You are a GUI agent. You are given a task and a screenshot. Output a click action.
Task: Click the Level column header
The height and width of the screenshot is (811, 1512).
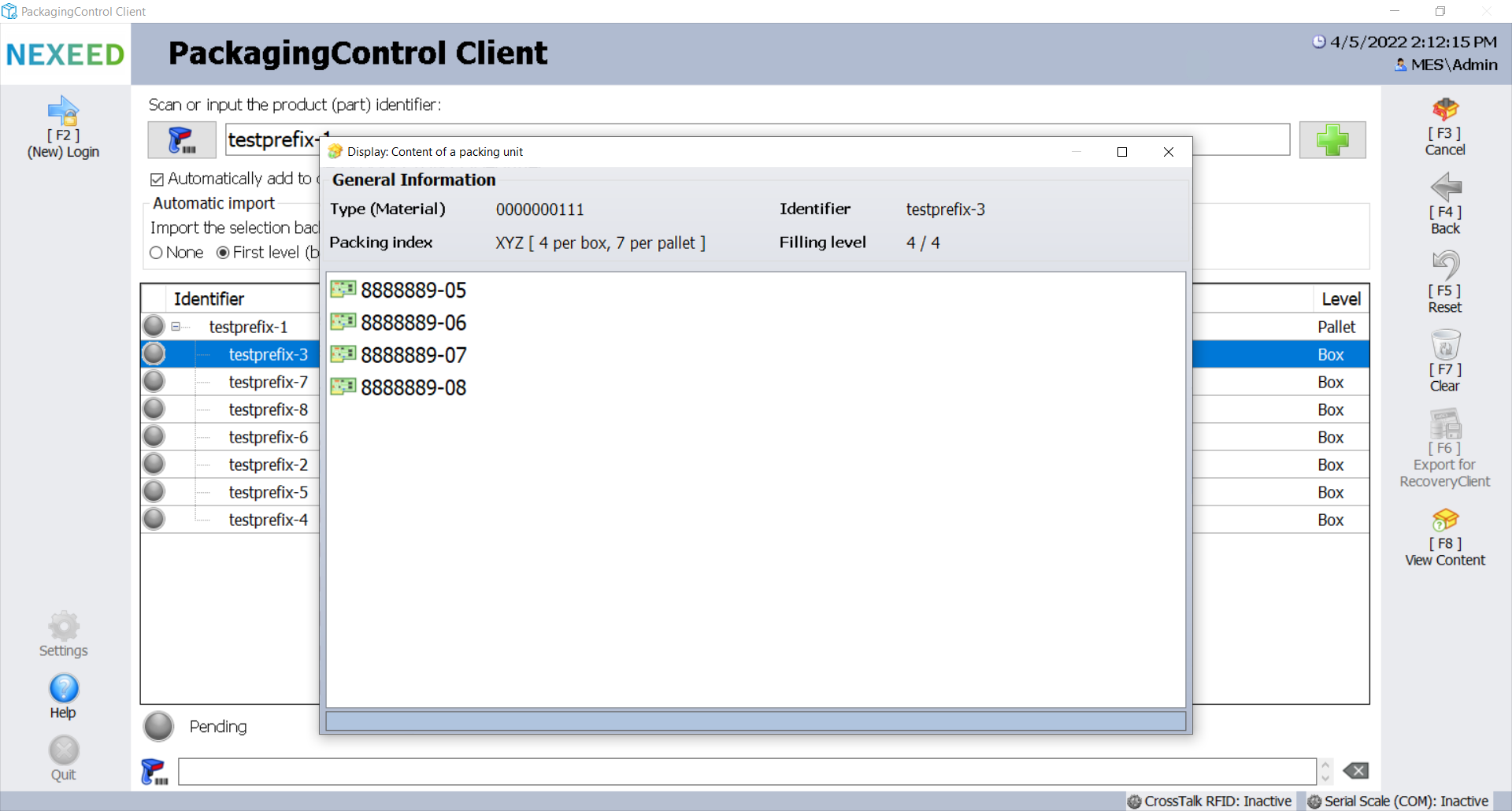(1340, 299)
